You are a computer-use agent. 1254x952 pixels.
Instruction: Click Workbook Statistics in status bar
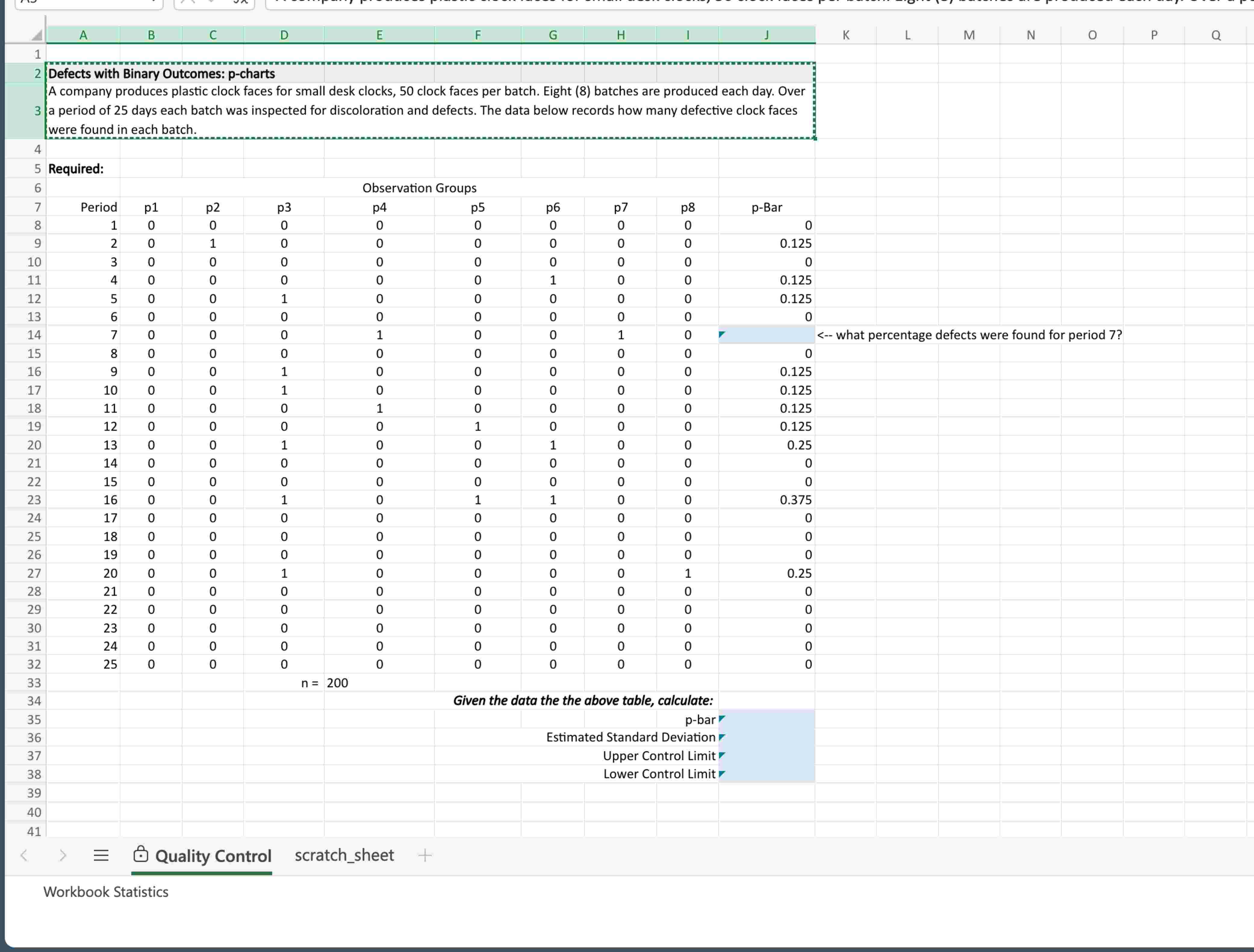coord(106,892)
